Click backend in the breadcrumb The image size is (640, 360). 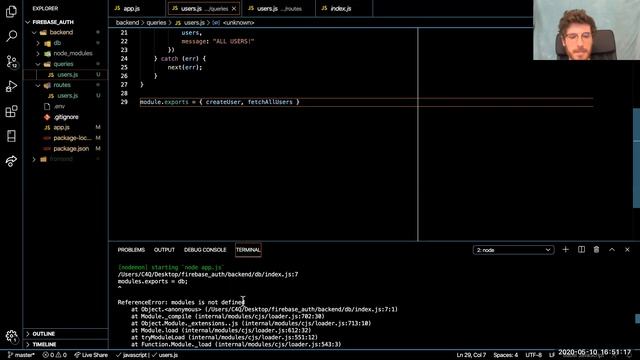(127, 23)
